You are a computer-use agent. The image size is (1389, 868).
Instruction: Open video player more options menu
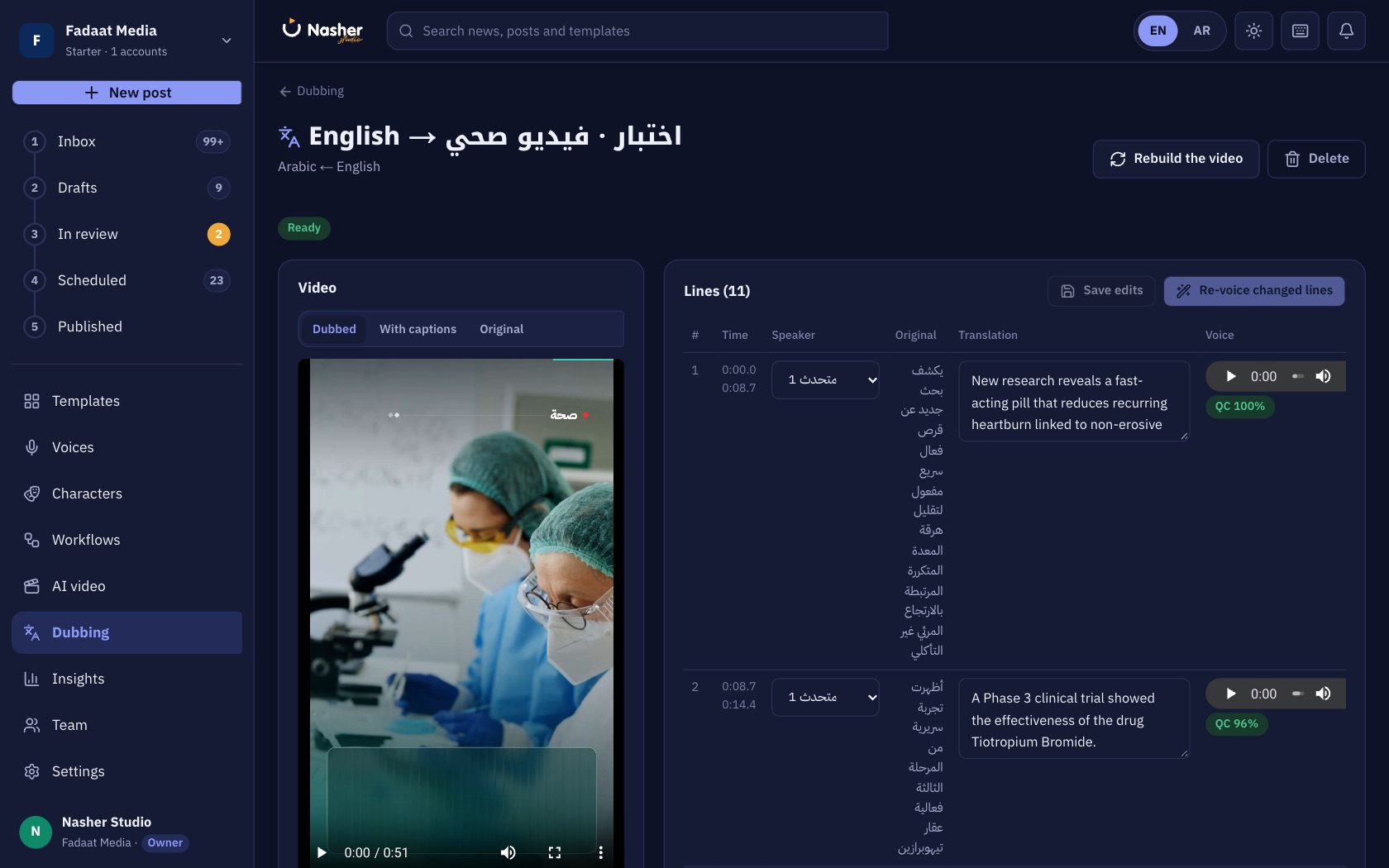(x=600, y=852)
